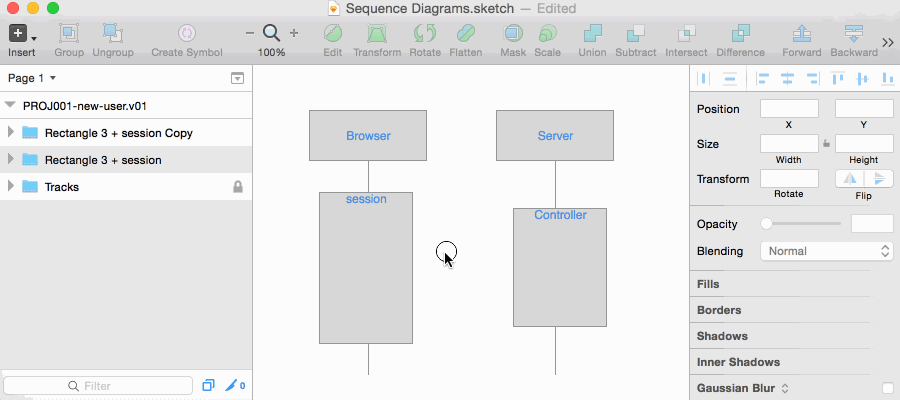Open the Page 1 selector
Image resolution: width=900 pixels, height=400 pixels.
[32, 78]
